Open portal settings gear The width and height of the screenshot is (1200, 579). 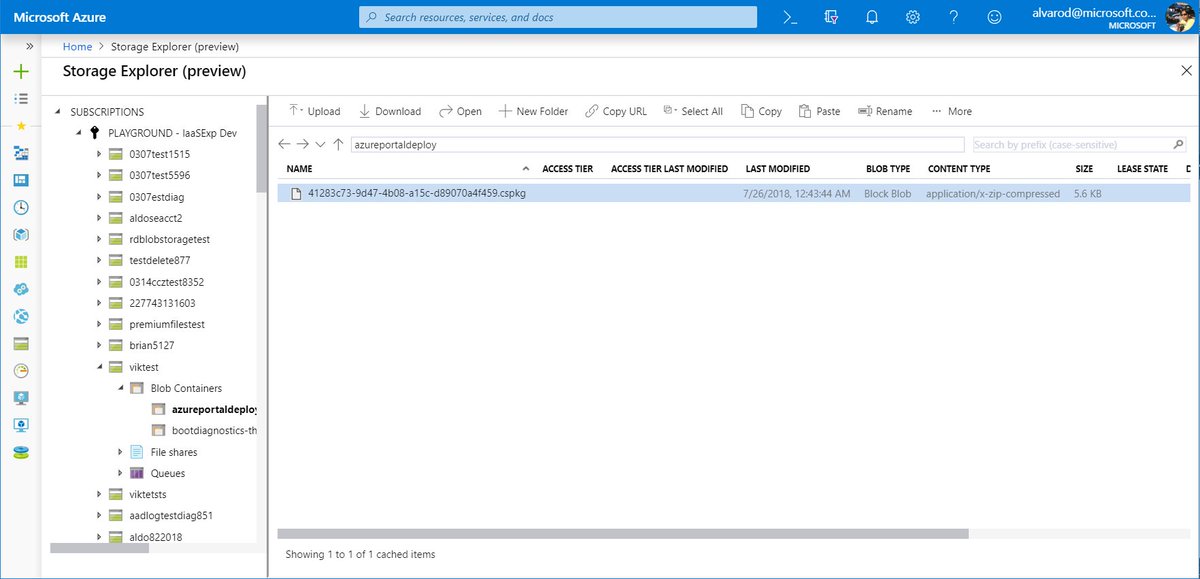(913, 17)
